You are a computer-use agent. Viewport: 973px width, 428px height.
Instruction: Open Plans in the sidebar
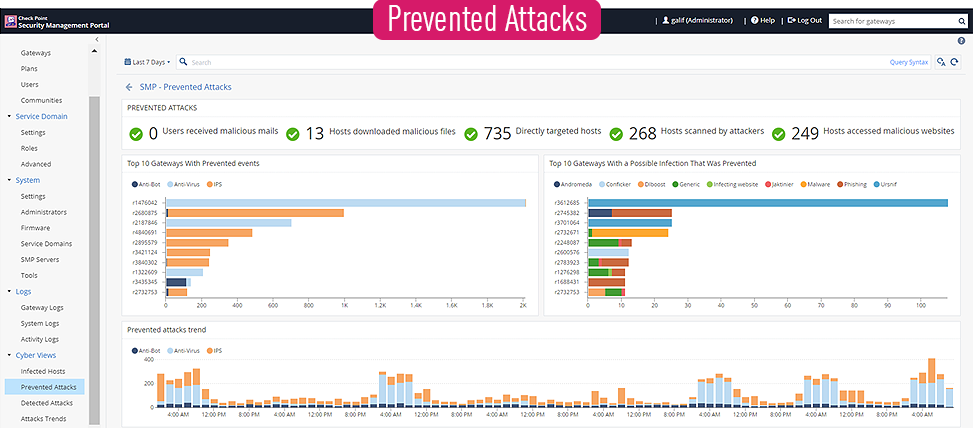(29, 68)
